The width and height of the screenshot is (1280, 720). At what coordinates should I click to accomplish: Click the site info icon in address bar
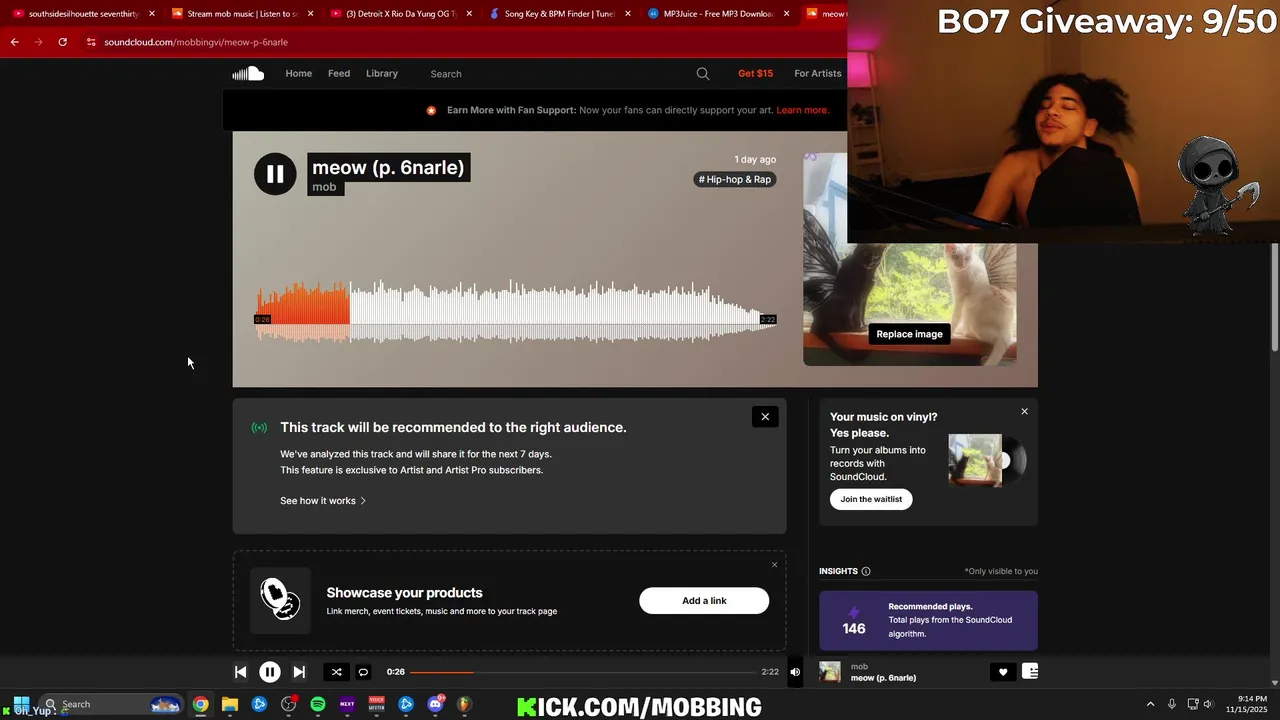click(91, 42)
